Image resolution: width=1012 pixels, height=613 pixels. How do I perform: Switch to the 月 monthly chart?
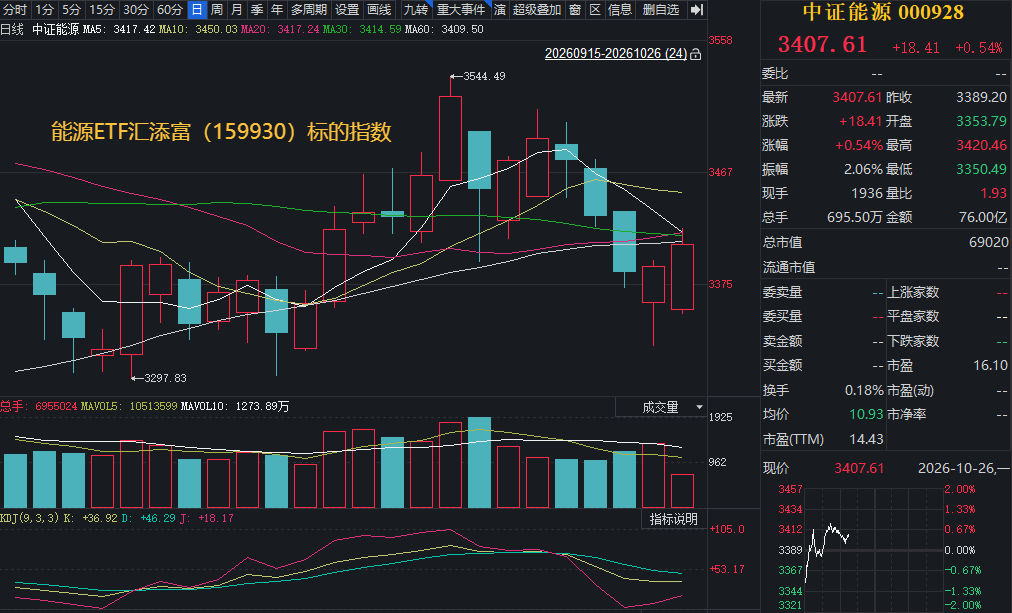pyautogui.click(x=237, y=10)
